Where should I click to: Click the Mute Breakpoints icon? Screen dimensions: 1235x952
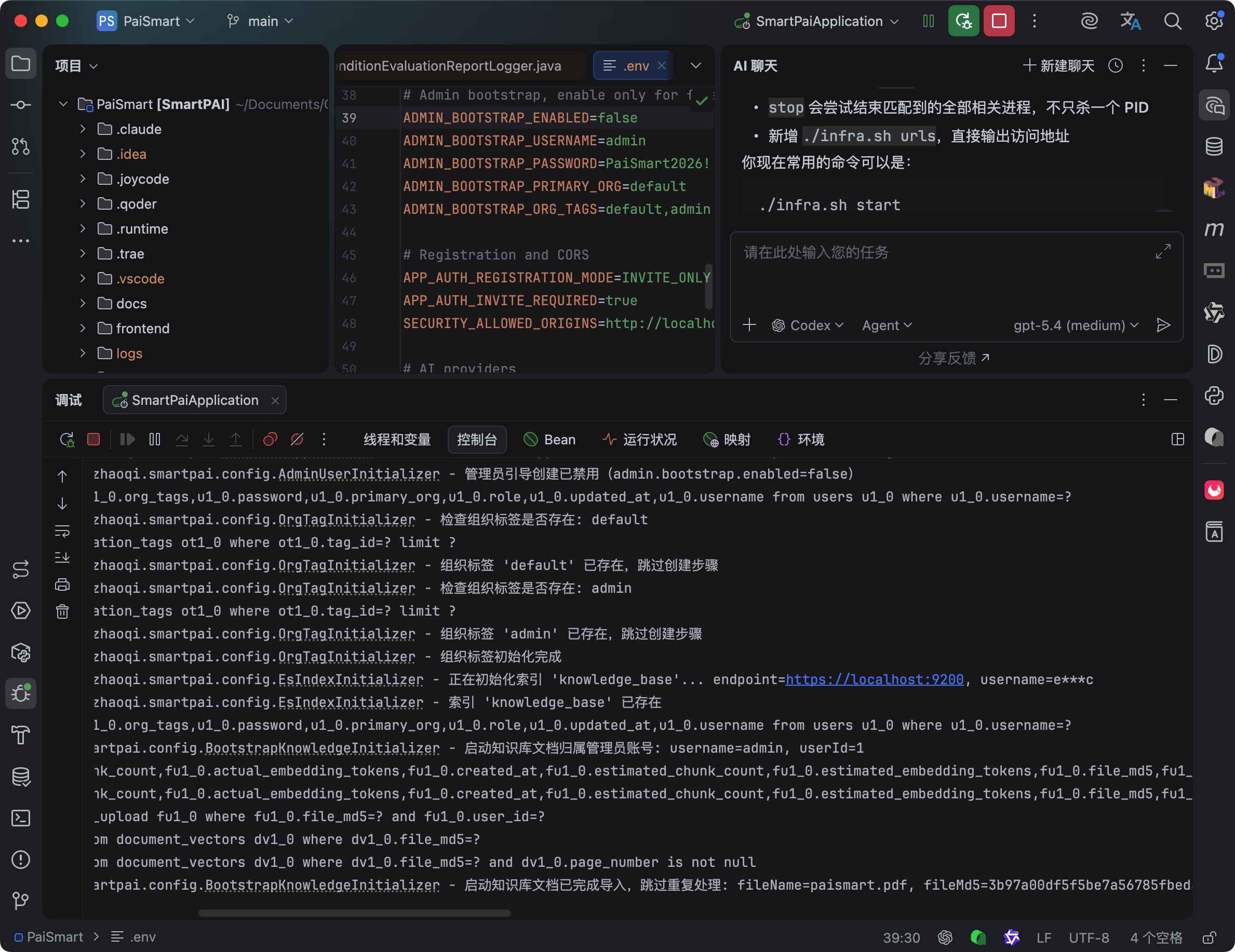(x=297, y=439)
